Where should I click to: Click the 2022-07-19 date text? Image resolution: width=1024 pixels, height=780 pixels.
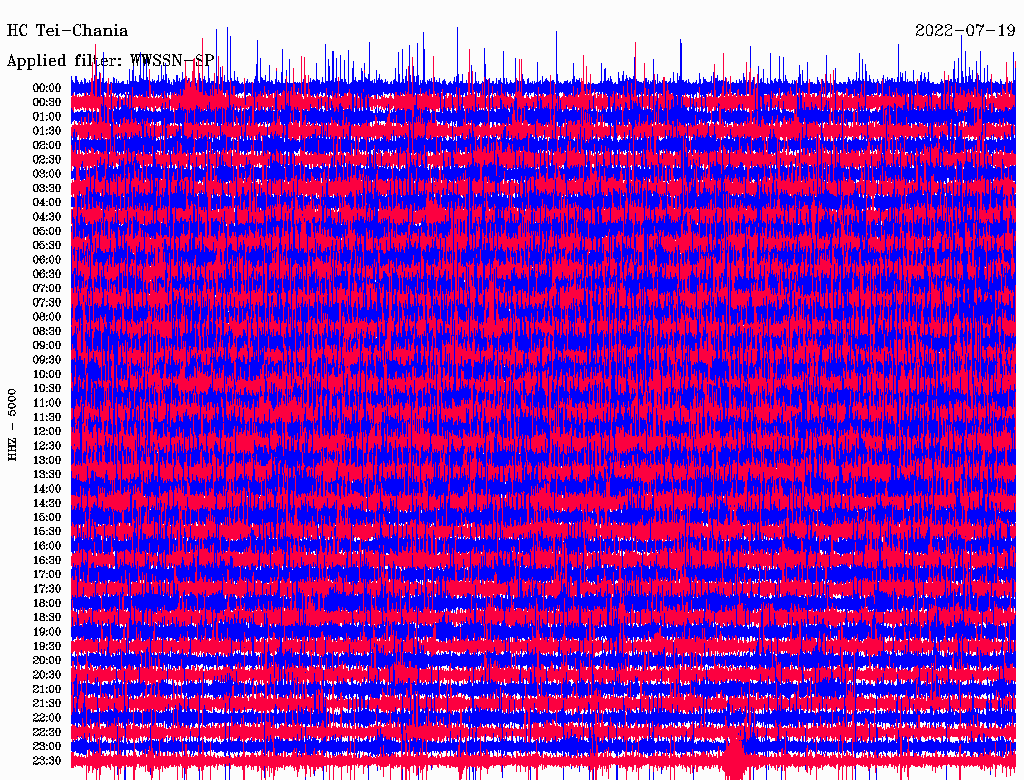click(x=964, y=31)
